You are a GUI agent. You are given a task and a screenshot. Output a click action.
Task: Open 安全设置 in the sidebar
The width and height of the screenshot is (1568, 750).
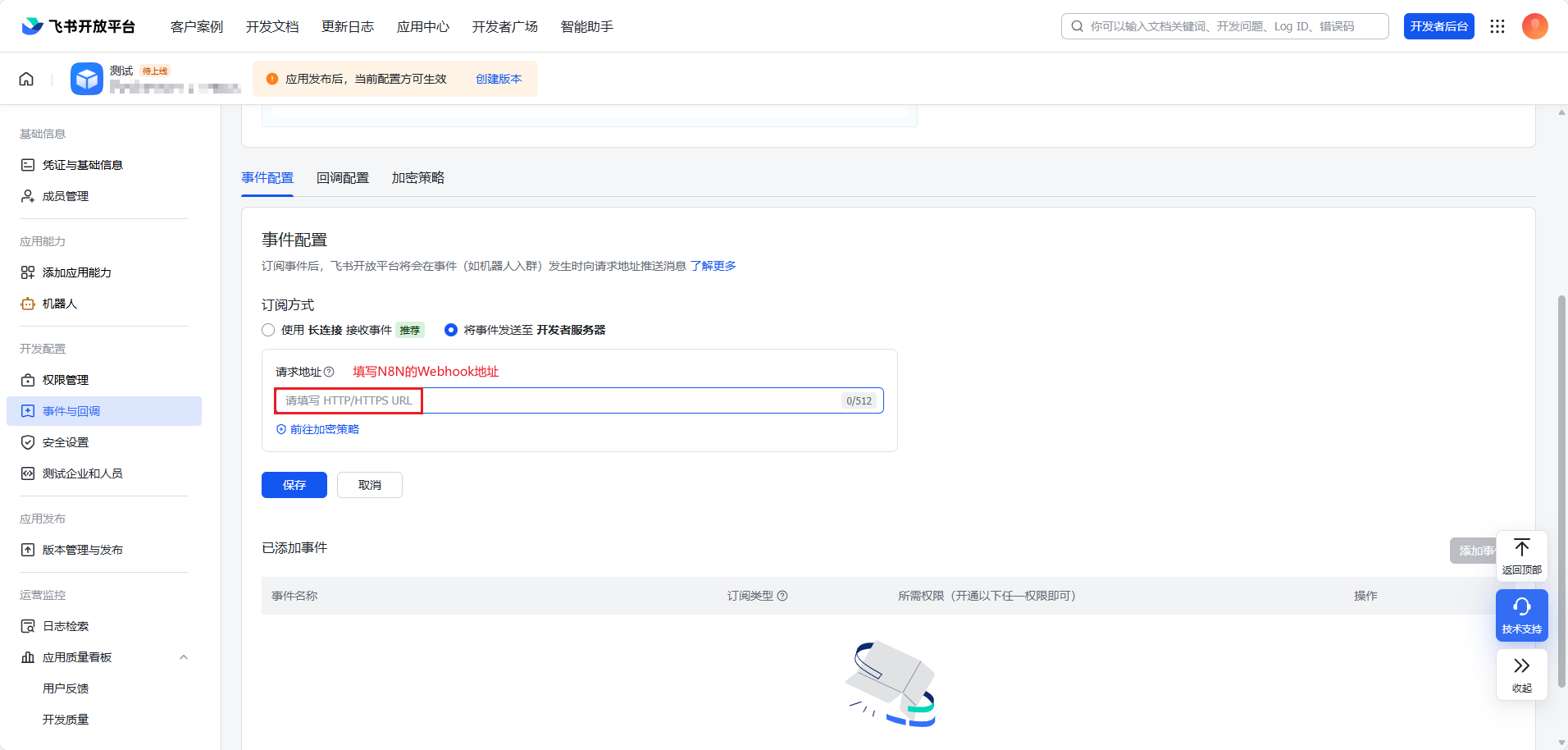point(64,441)
